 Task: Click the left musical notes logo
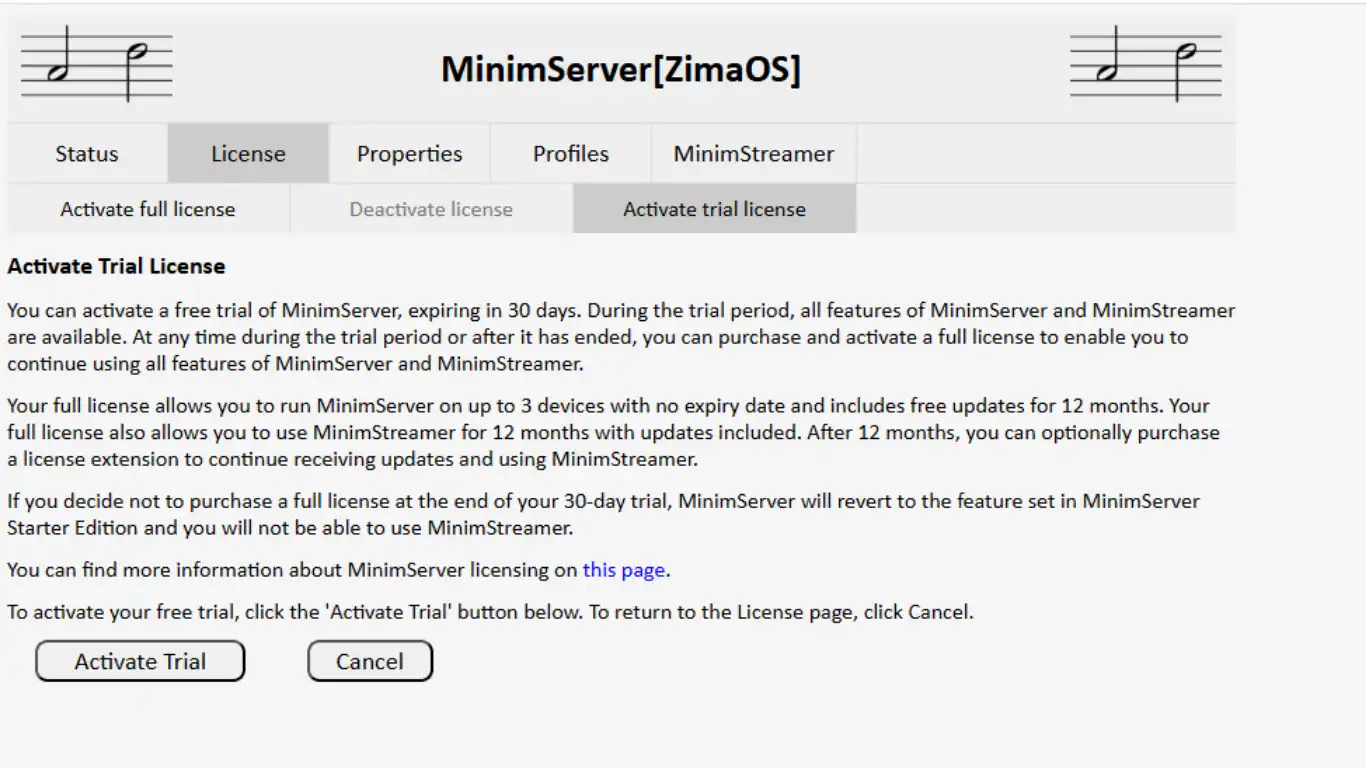click(x=96, y=65)
